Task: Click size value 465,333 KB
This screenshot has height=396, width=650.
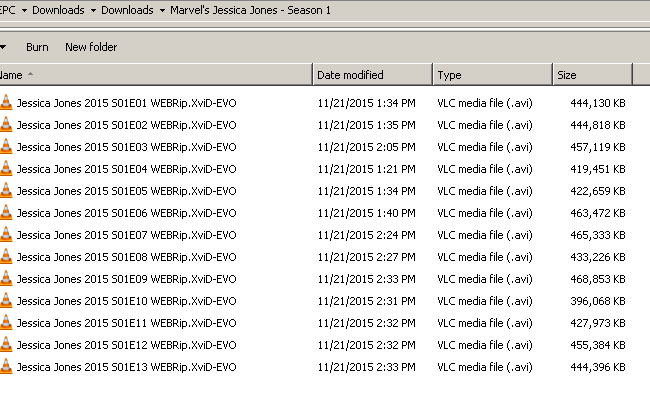Action: pos(598,235)
